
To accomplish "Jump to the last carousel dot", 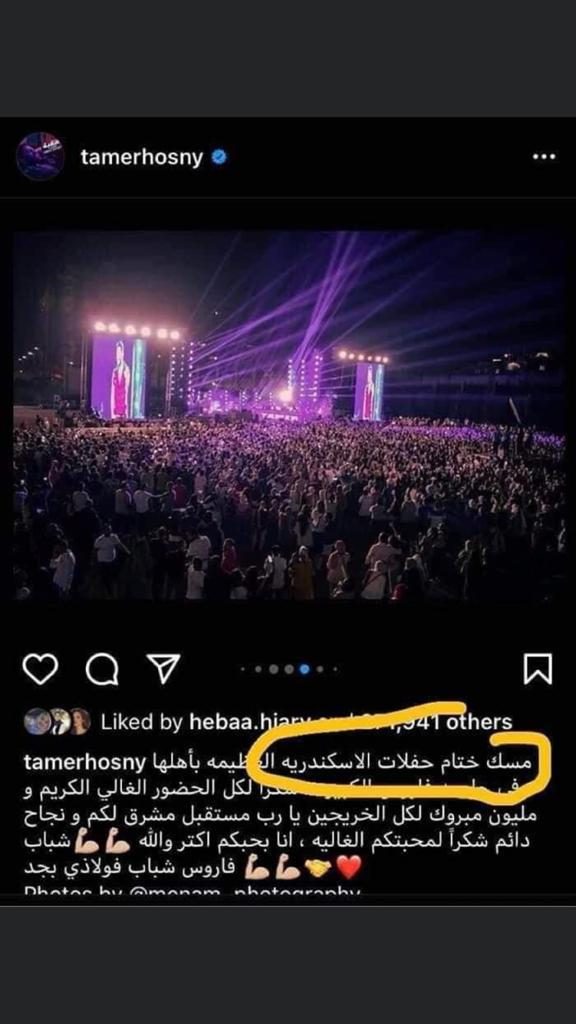I will (x=335, y=669).
